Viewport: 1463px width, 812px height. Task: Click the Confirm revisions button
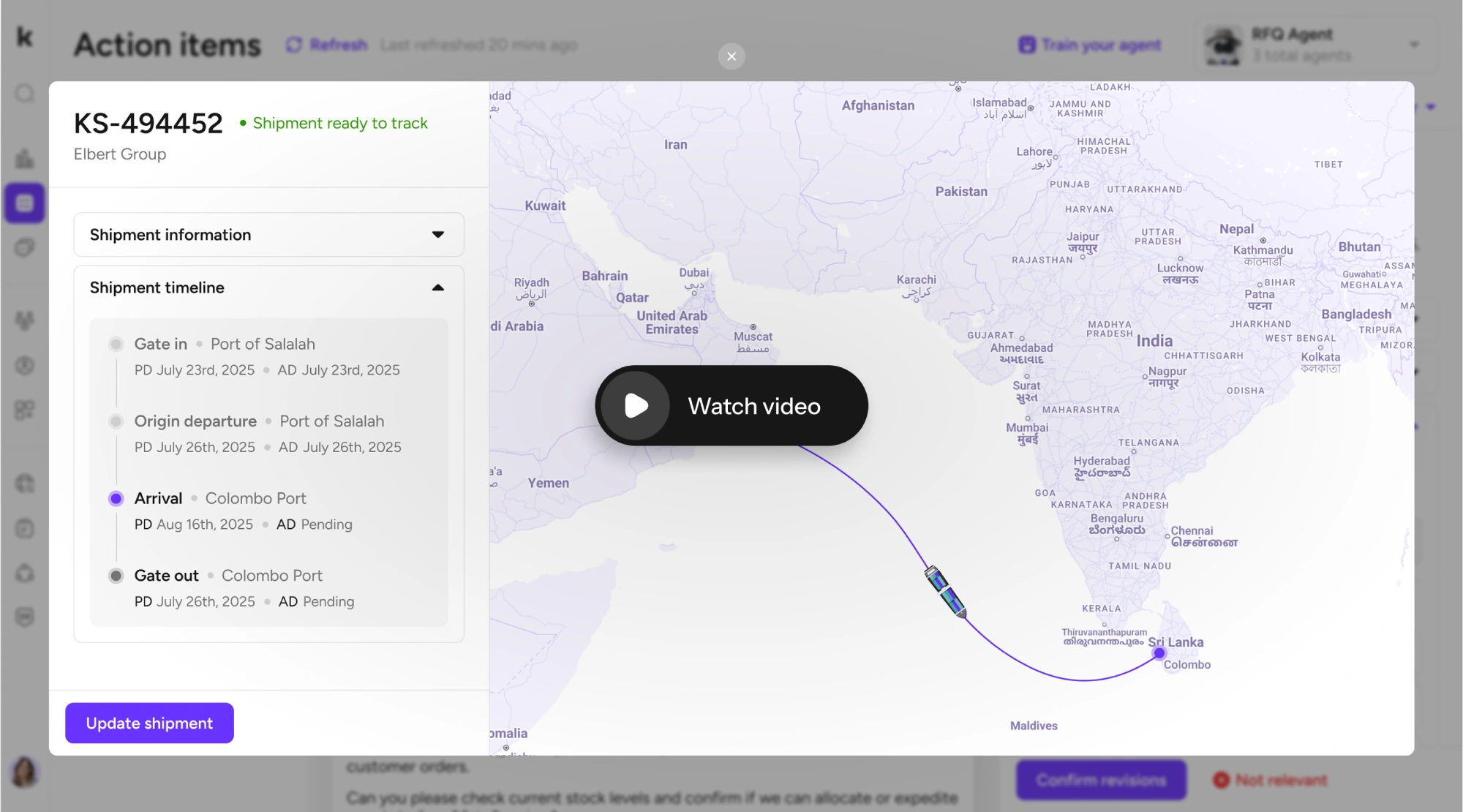tap(1101, 780)
